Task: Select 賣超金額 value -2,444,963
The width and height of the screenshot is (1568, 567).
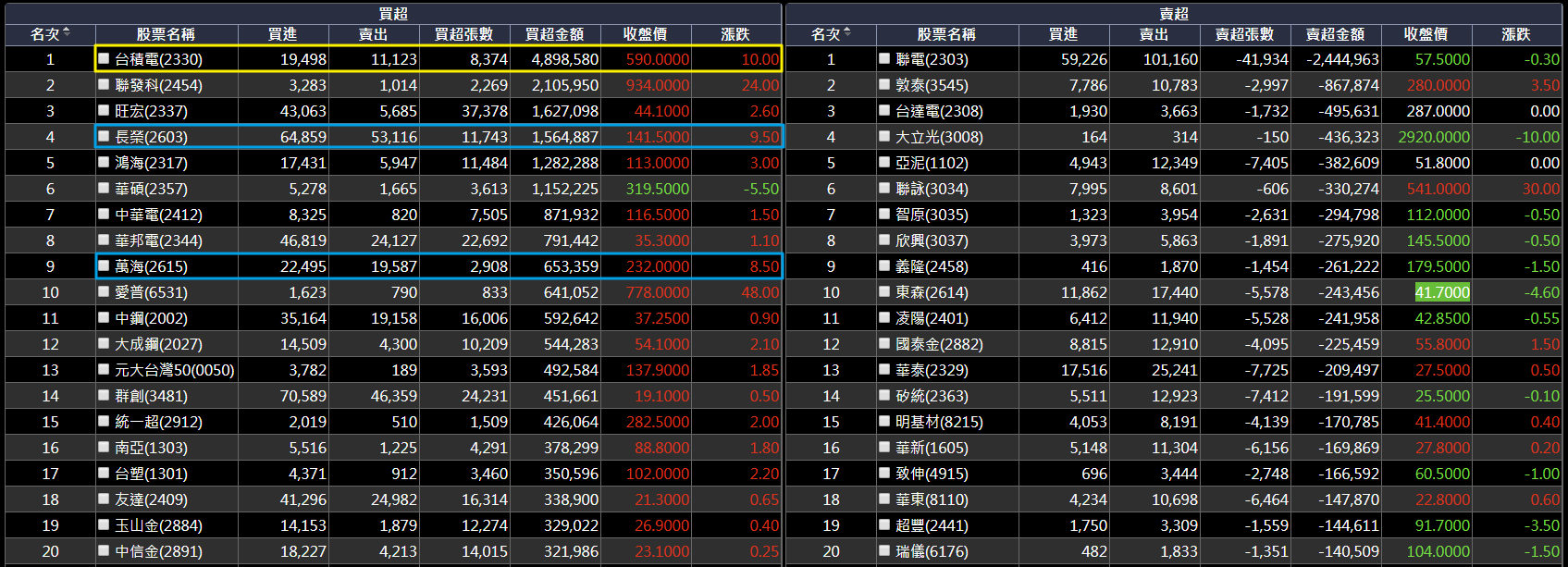Action: 1342,59
